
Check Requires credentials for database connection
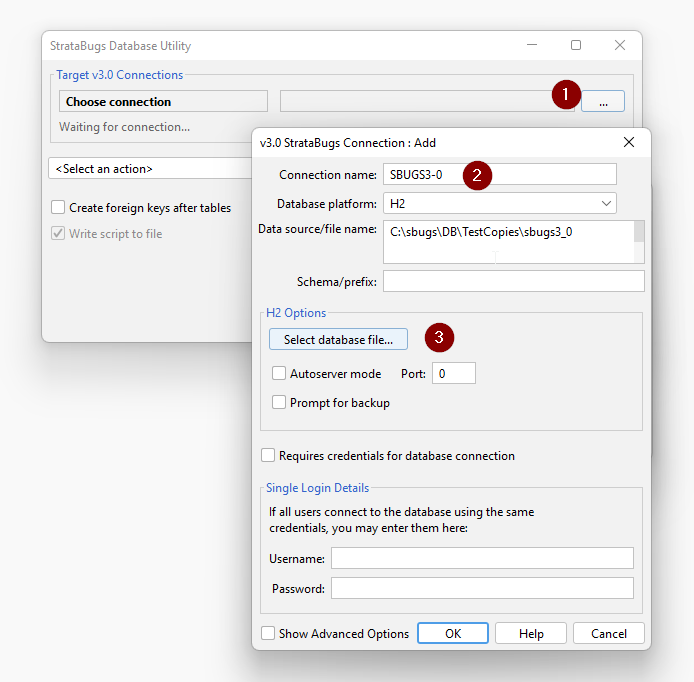tap(268, 455)
